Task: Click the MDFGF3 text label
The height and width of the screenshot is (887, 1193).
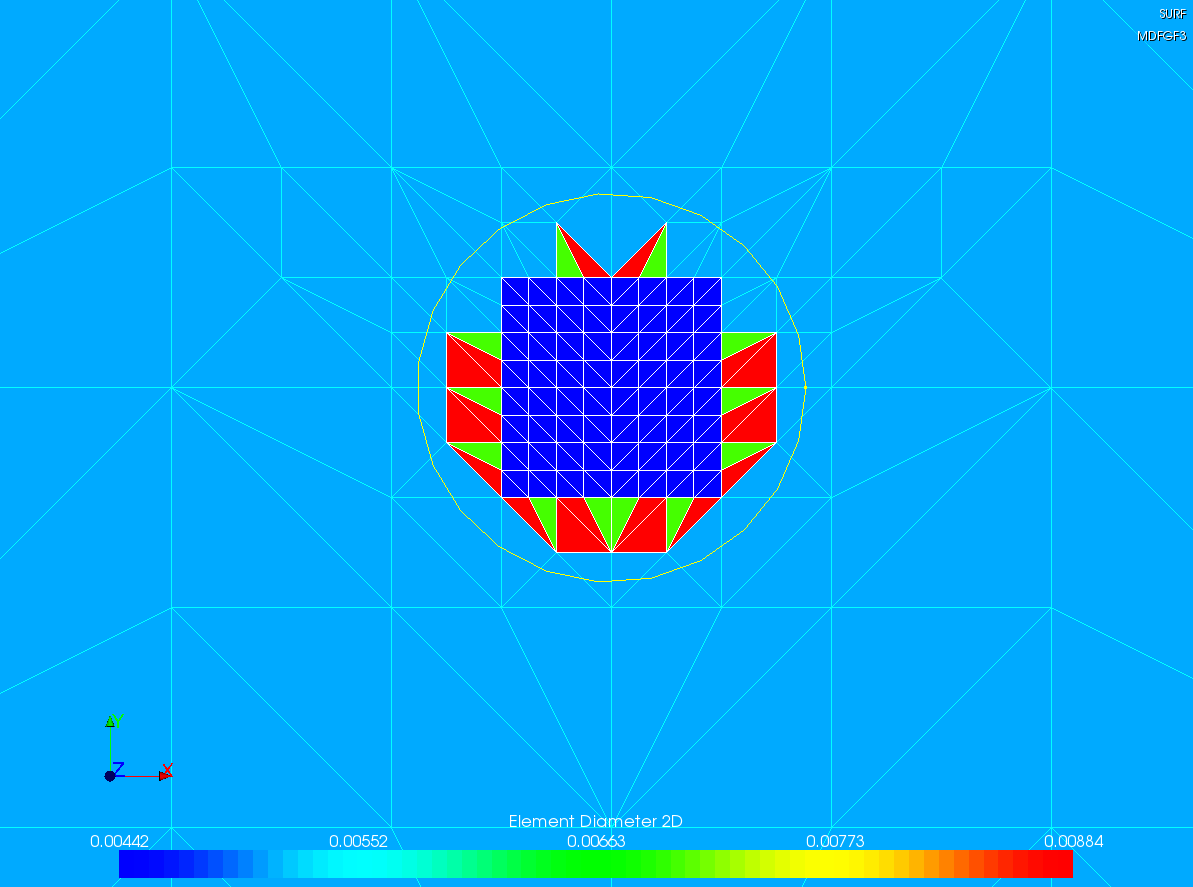Action: [1161, 36]
